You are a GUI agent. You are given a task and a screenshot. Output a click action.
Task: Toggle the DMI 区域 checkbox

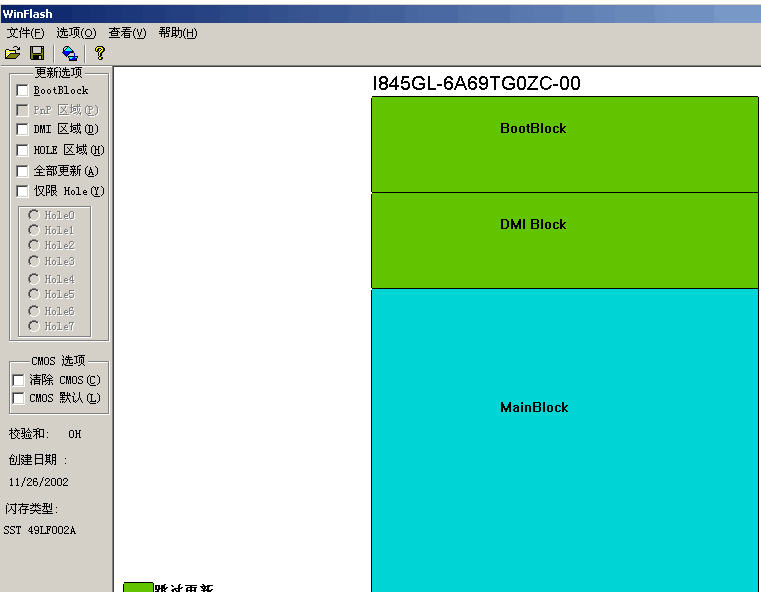click(23, 129)
